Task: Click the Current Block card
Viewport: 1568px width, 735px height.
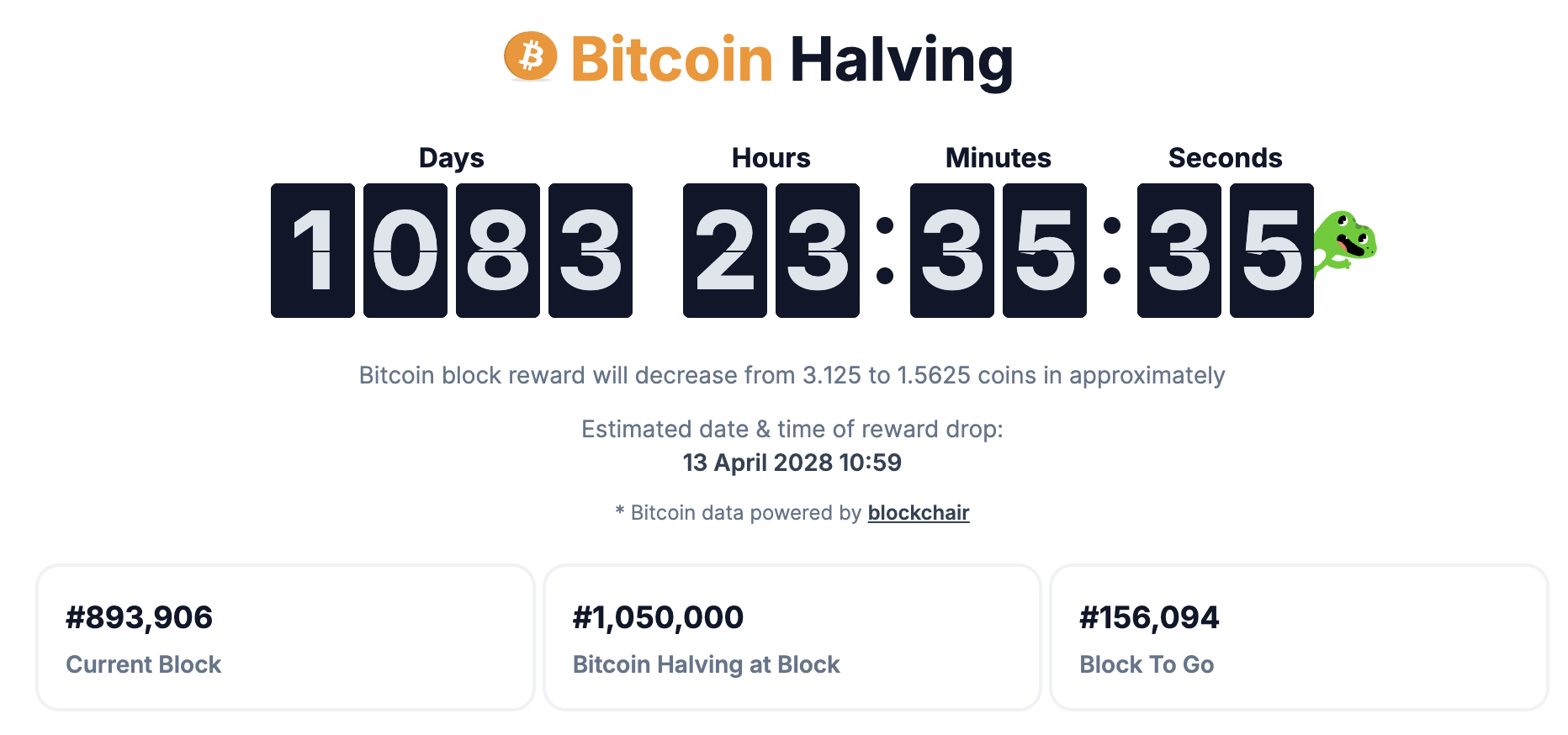Action: click(x=285, y=637)
